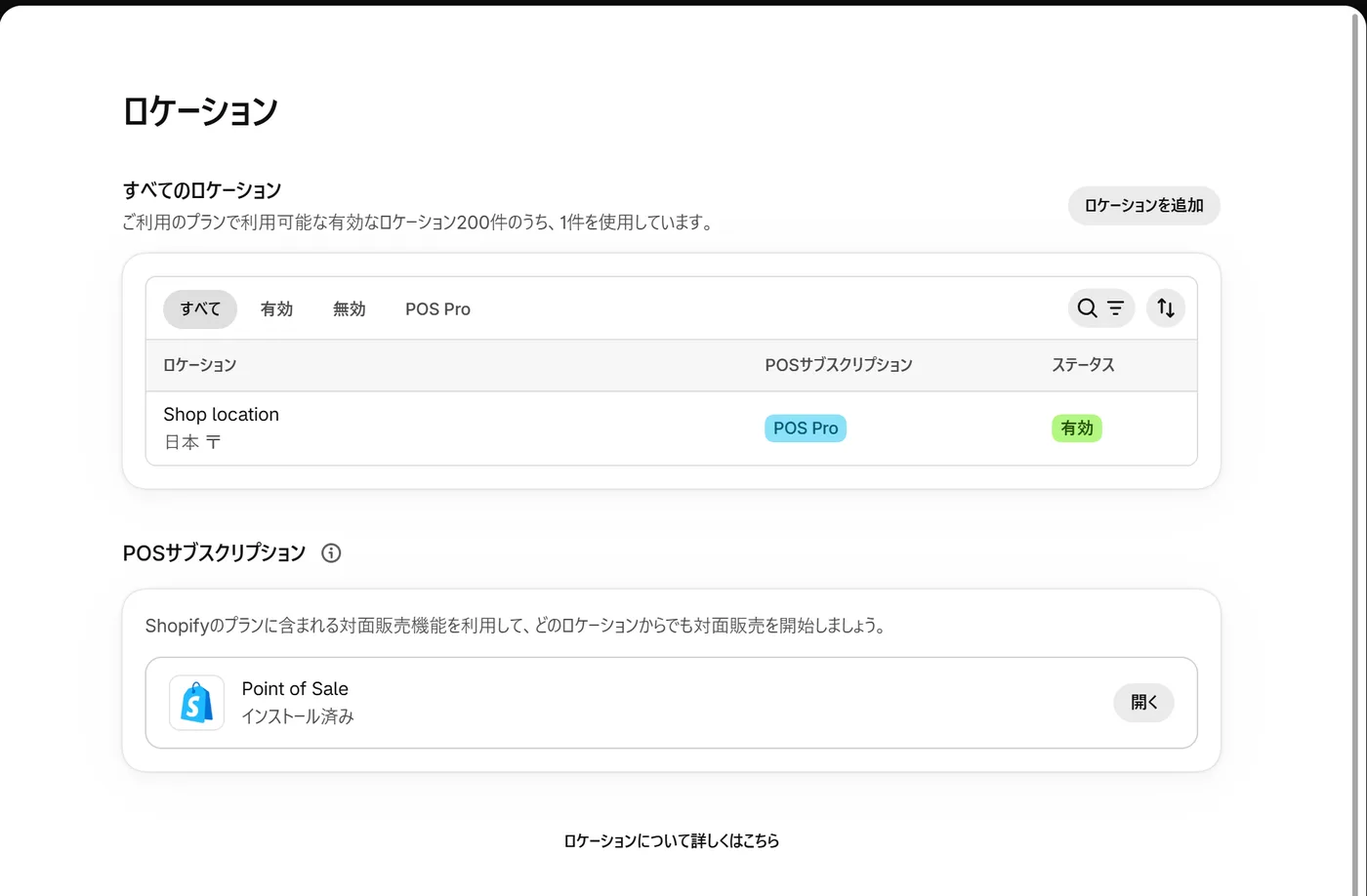Open the sort order button
The height and width of the screenshot is (896, 1367).
coord(1166,308)
